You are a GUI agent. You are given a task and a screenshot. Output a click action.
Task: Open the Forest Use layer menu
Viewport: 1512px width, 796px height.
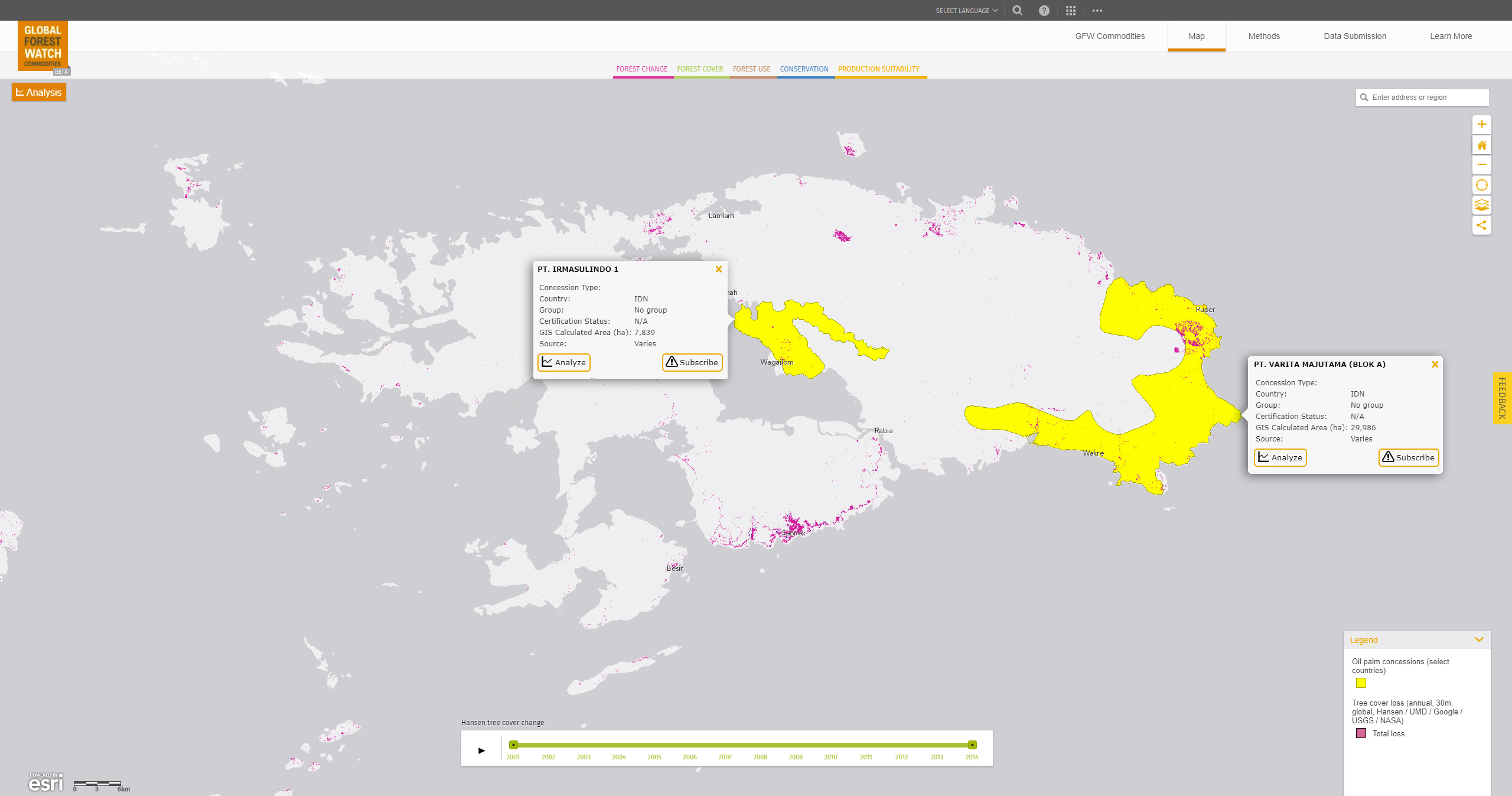[x=752, y=69]
